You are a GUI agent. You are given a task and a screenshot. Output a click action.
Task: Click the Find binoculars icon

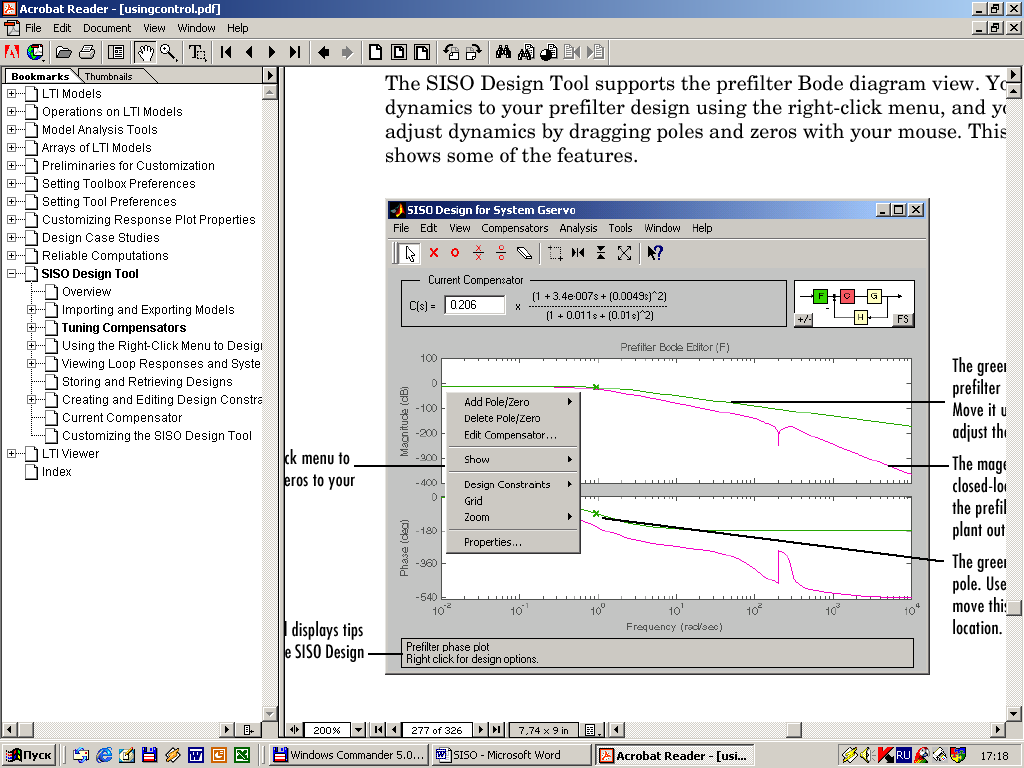[x=503, y=52]
